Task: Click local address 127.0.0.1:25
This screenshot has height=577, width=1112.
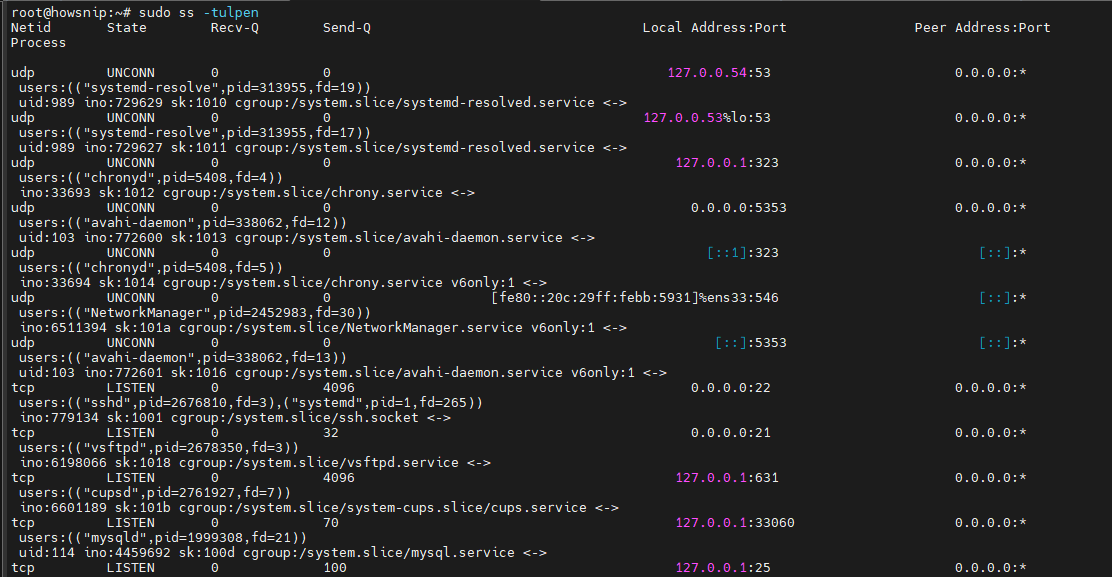Action: (x=723, y=567)
